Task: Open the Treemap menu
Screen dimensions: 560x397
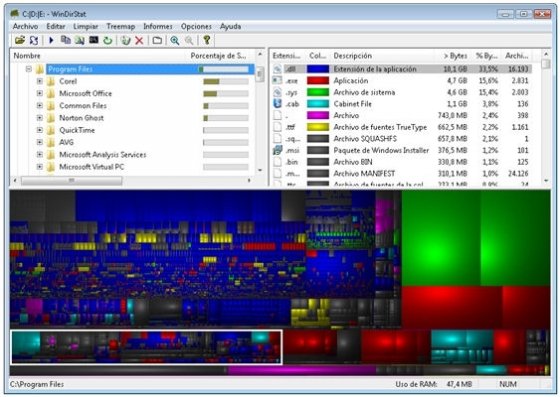Action: coord(120,26)
